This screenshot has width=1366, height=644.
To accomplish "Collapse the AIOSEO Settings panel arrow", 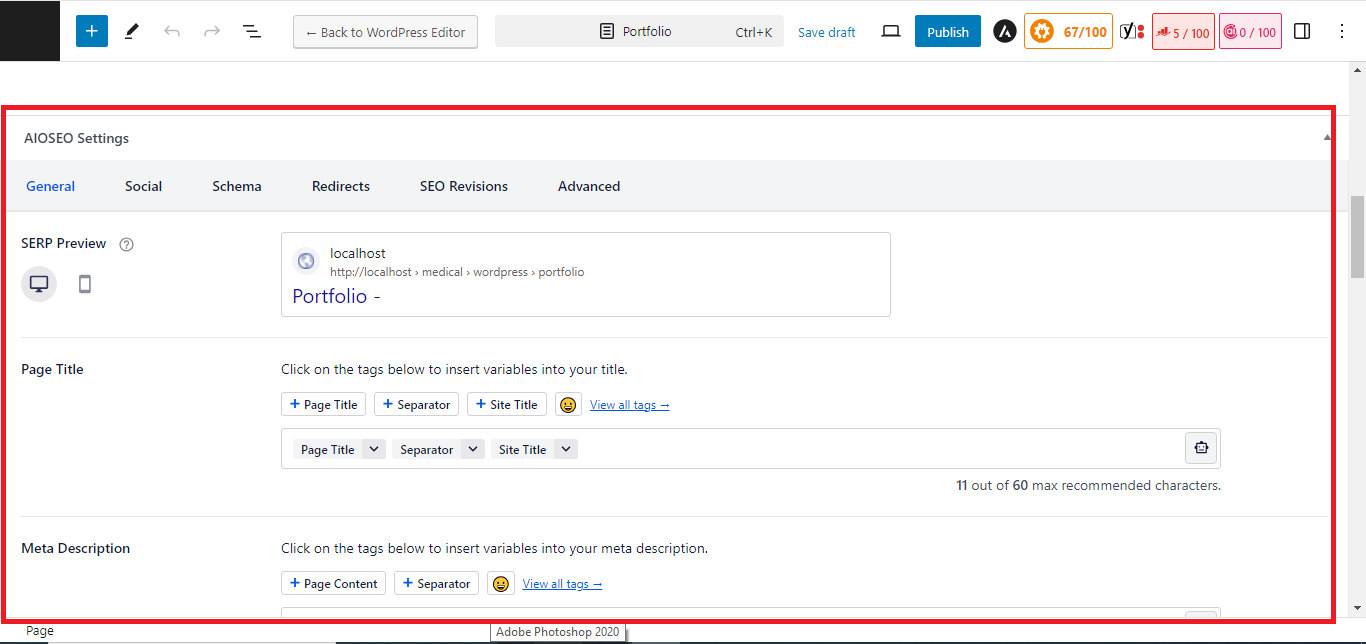I will pos(1327,138).
